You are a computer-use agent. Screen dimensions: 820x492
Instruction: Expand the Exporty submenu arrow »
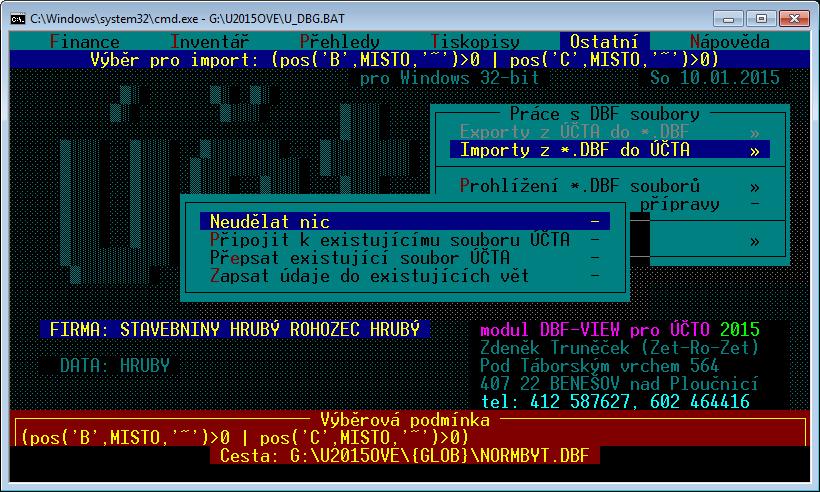tap(754, 133)
